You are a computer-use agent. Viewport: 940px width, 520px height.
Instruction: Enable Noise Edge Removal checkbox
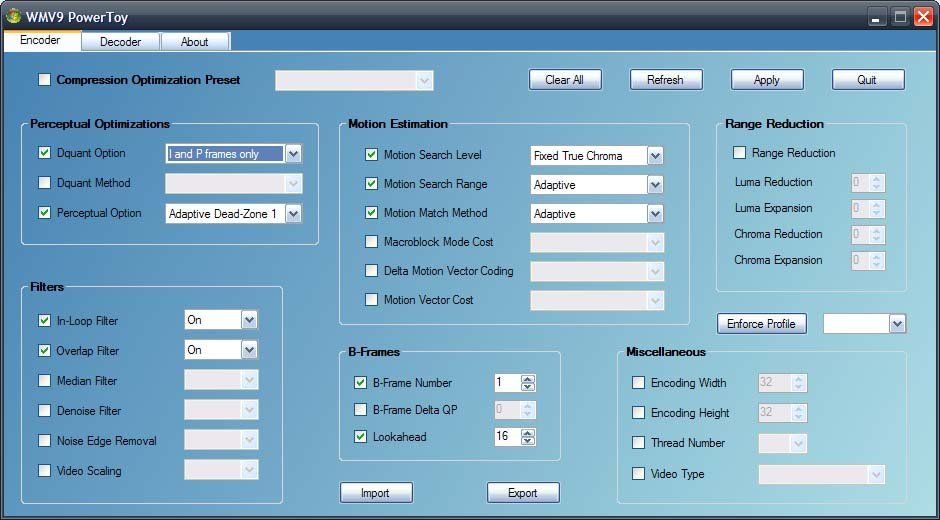pos(44,441)
